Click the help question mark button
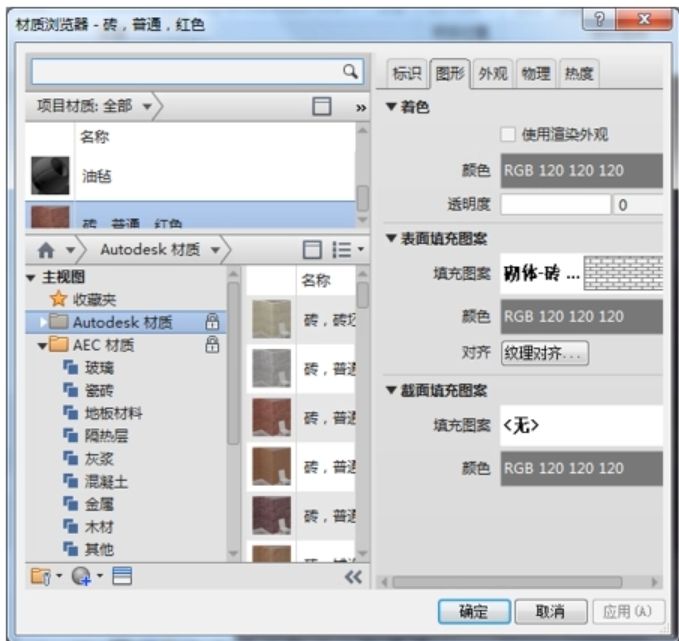Viewport: 679px width, 641px height. coord(599,19)
